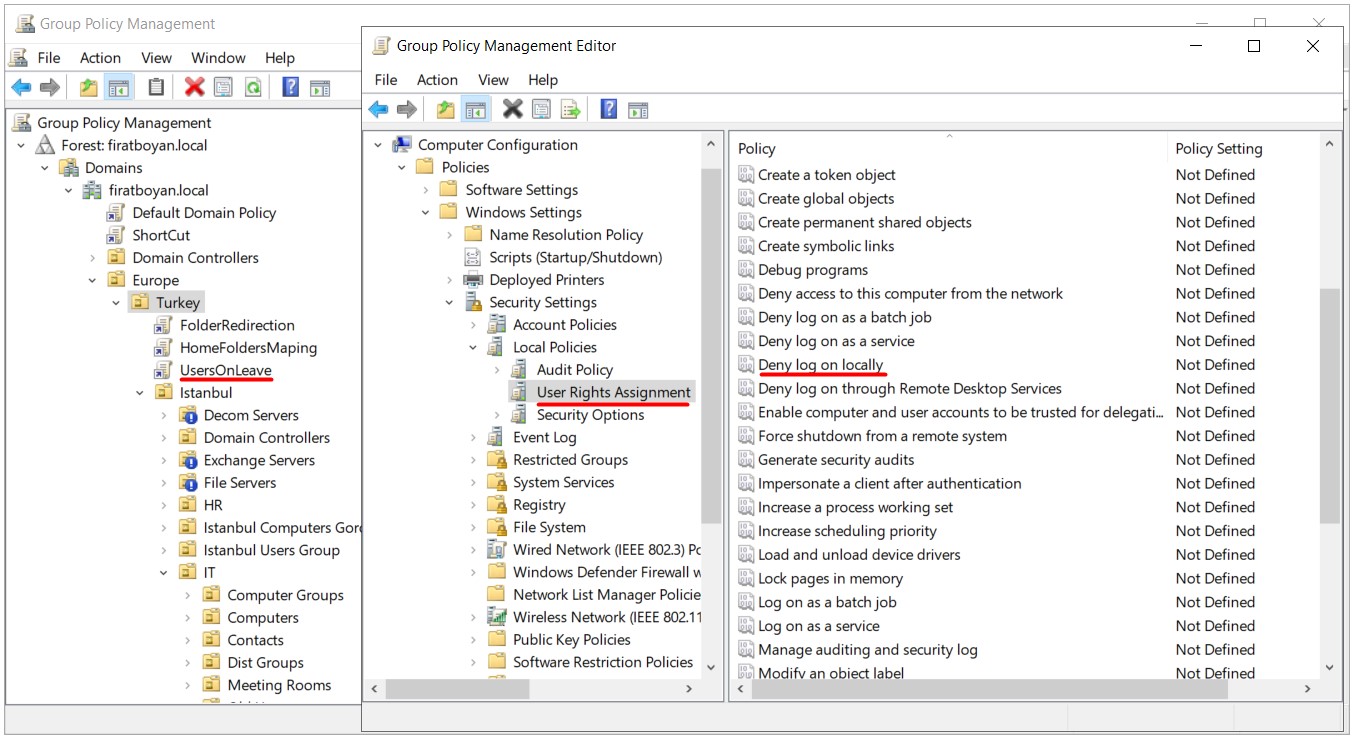Click the policy list vertical scrollbar thumb
The image size is (1356, 739).
click(1329, 405)
